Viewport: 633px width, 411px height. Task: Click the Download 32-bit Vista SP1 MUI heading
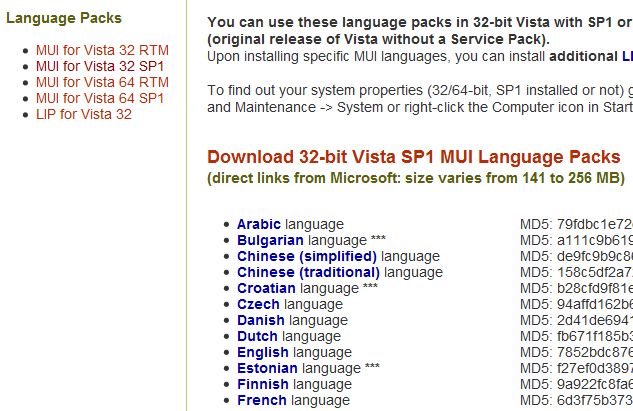[x=414, y=157]
